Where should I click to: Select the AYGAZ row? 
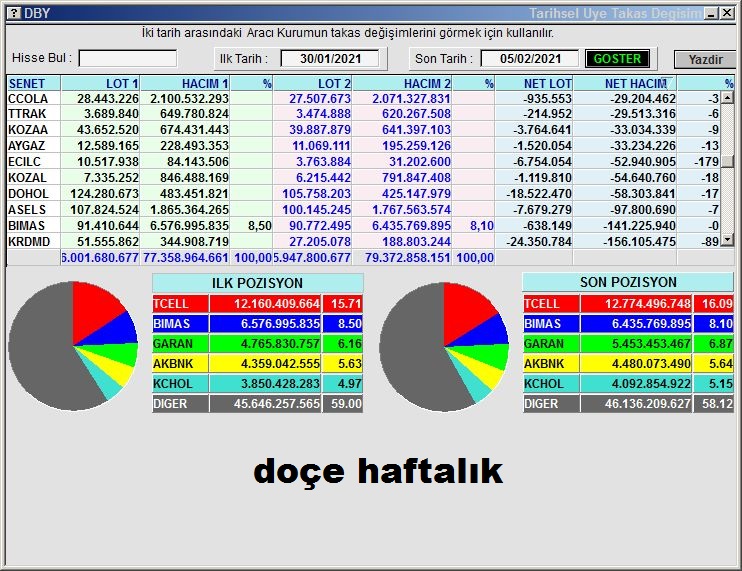[x=363, y=146]
